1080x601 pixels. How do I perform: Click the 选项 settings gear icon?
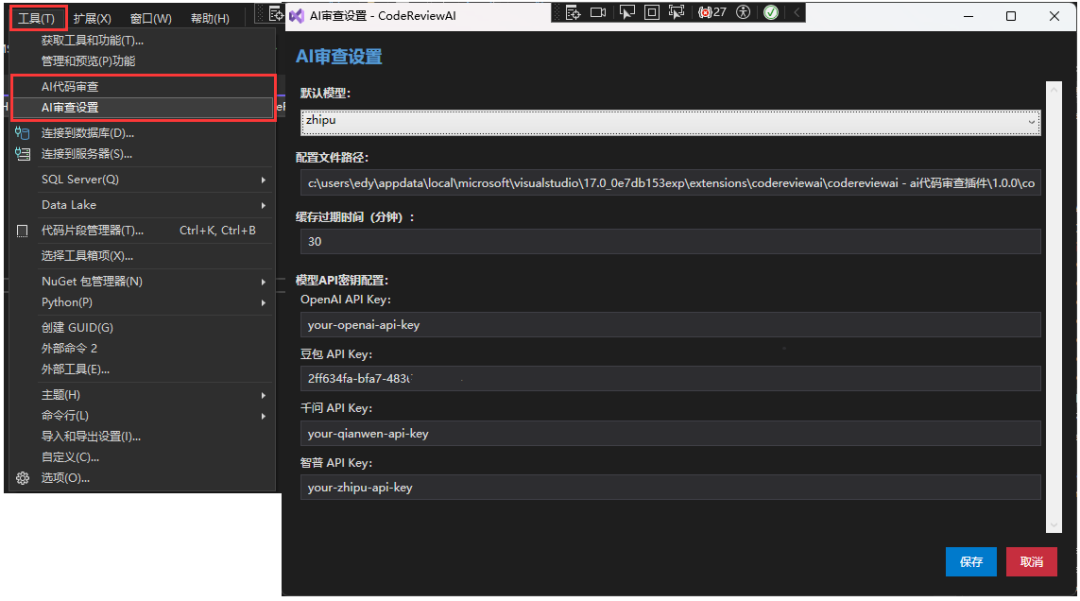pyautogui.click(x=21, y=477)
